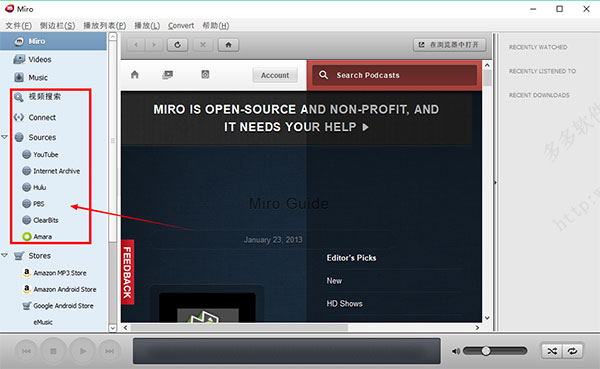
Task: Open the New shows link
Action: tap(334, 281)
